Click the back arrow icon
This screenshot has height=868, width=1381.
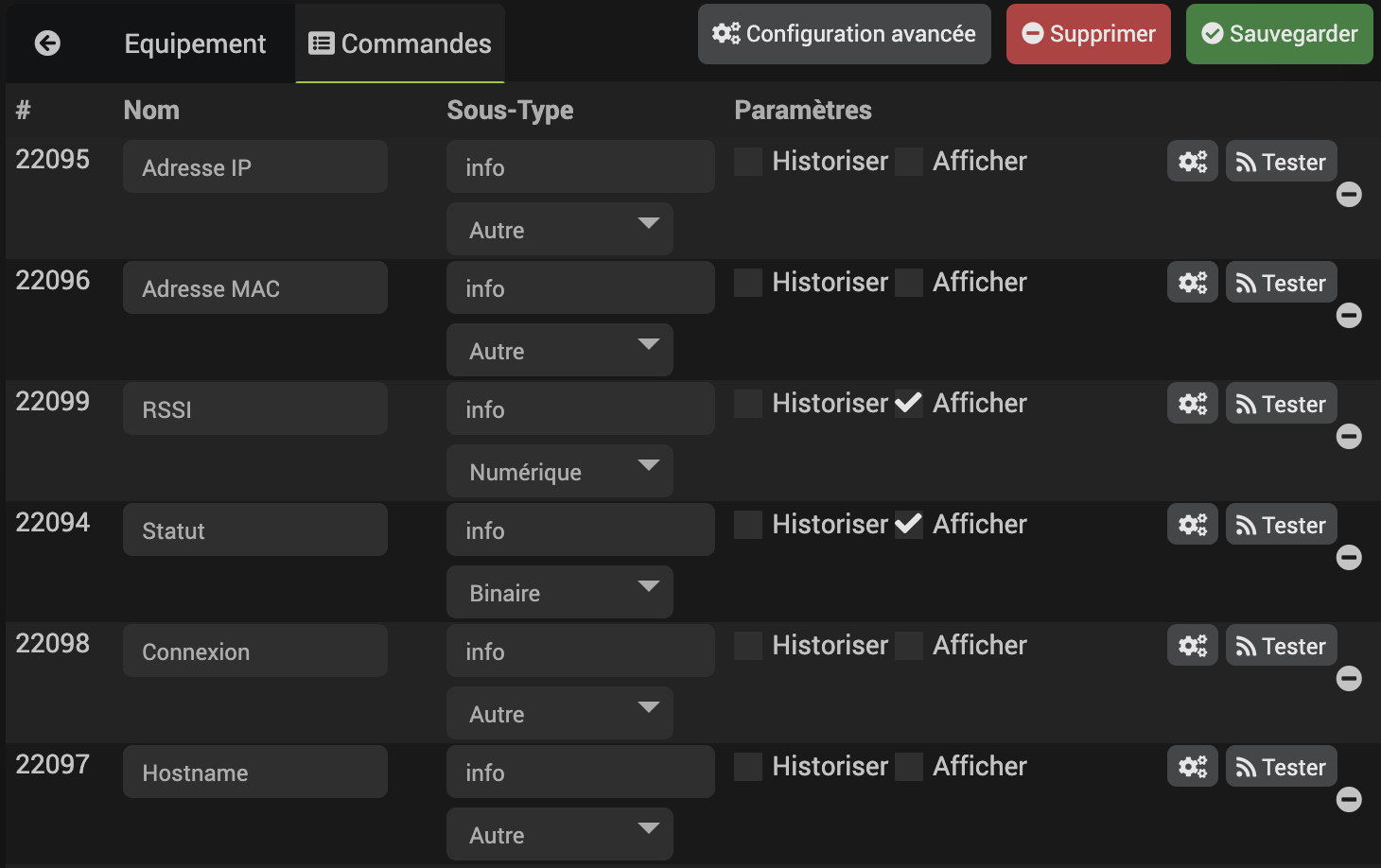47,43
